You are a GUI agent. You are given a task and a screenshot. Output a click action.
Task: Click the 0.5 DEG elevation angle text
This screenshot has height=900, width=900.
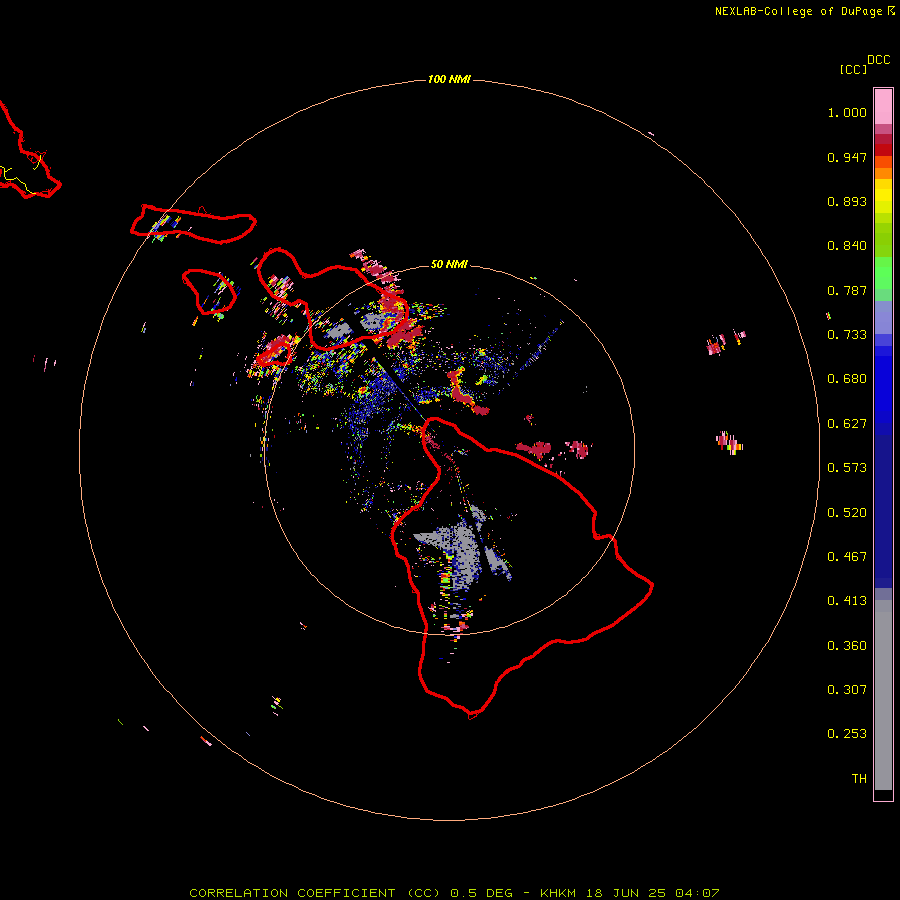(482, 893)
